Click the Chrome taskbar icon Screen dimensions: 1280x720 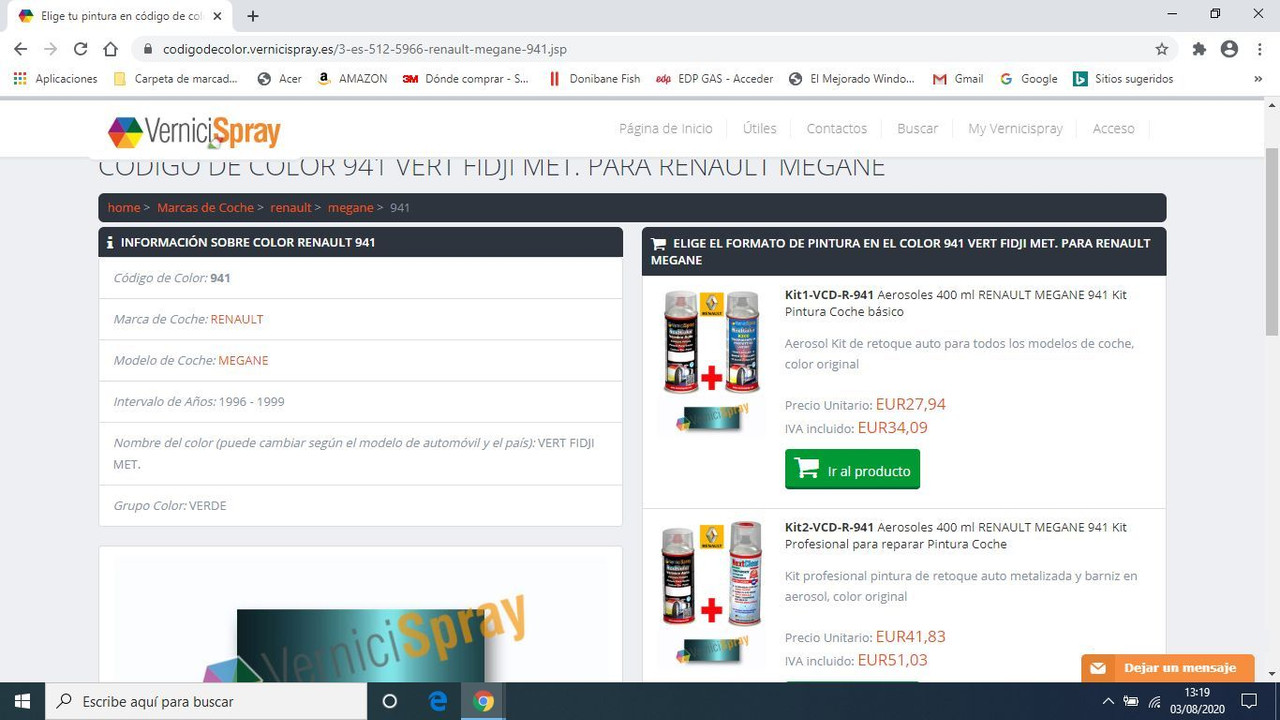click(484, 701)
